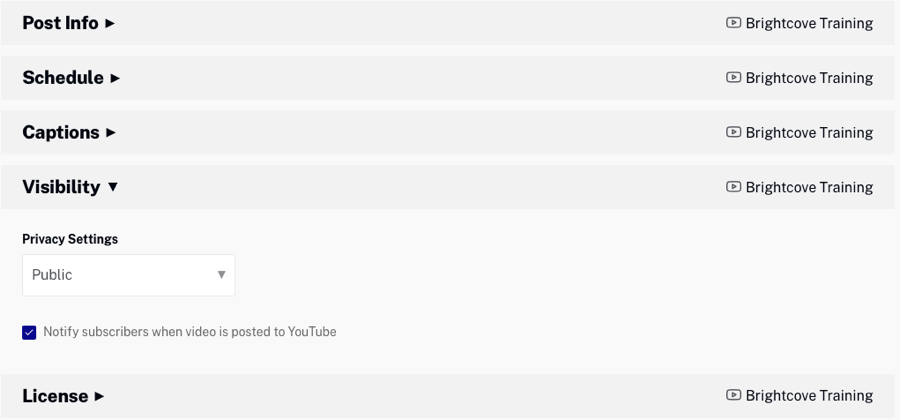
Task: Click YouTube icon in License row
Action: point(733,395)
